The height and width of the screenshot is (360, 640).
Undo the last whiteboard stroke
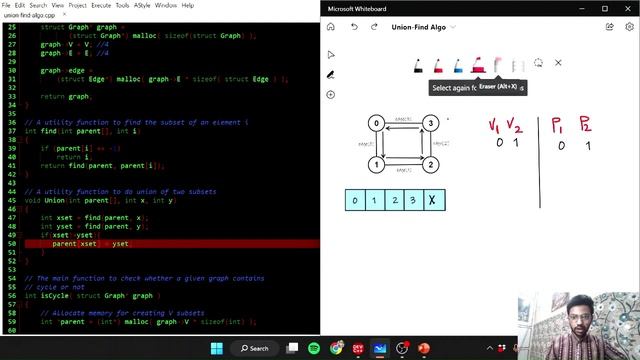(x=354, y=27)
